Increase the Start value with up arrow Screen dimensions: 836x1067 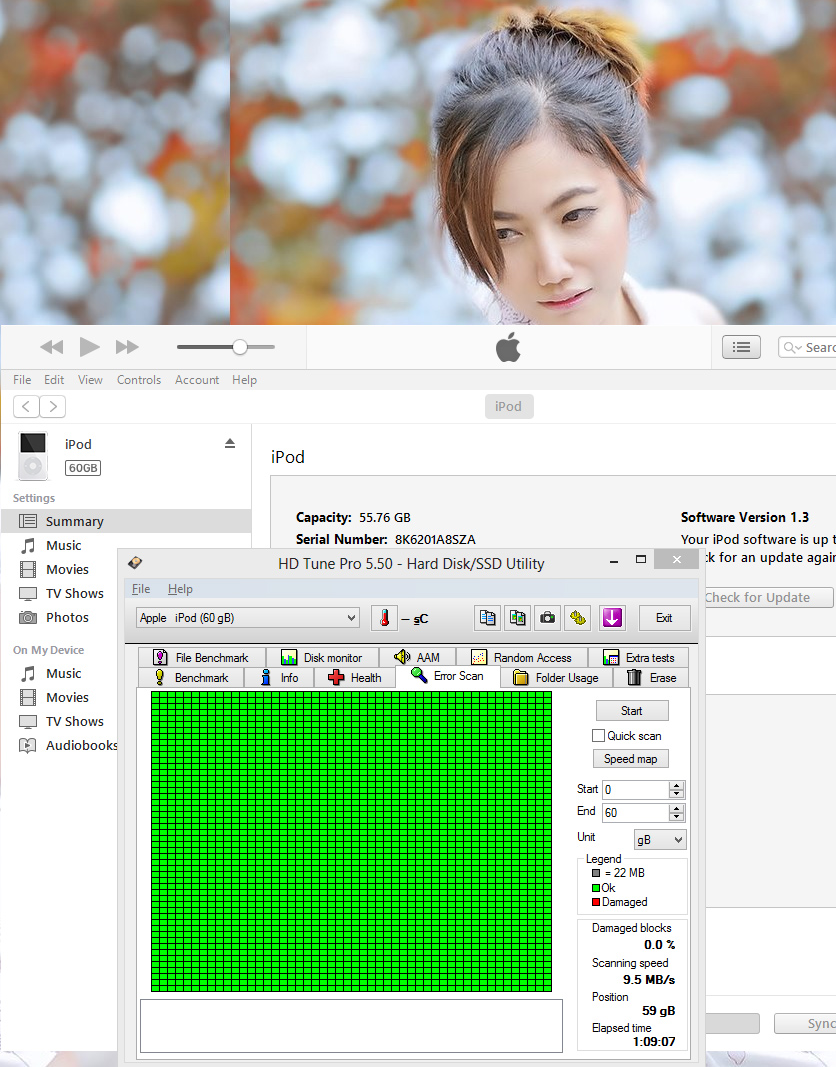pyautogui.click(x=677, y=786)
